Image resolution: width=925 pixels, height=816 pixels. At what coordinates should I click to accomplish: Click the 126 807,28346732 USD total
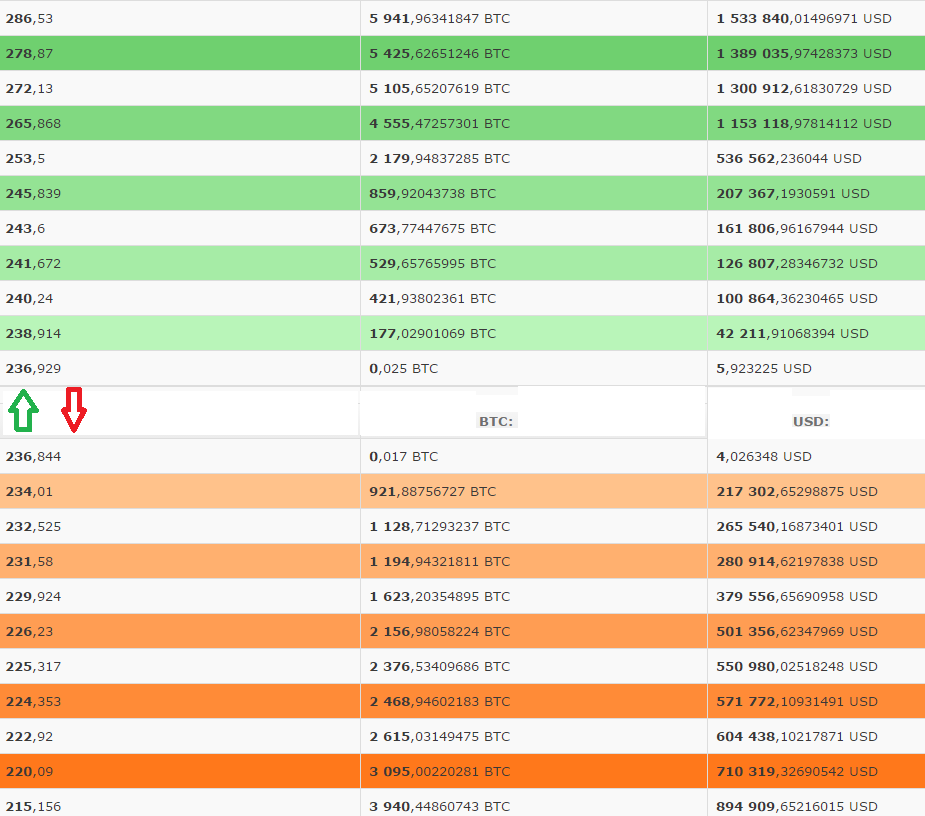click(x=797, y=263)
